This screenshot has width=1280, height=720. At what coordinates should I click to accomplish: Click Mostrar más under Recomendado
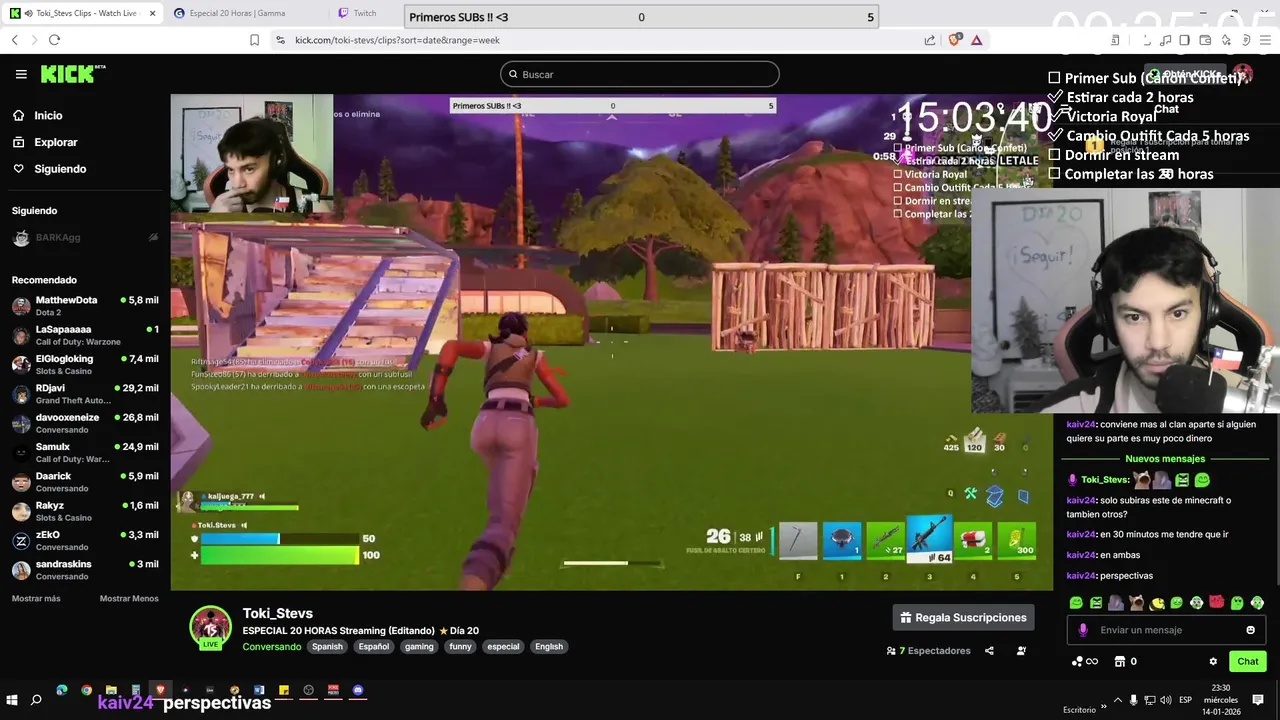(36, 598)
